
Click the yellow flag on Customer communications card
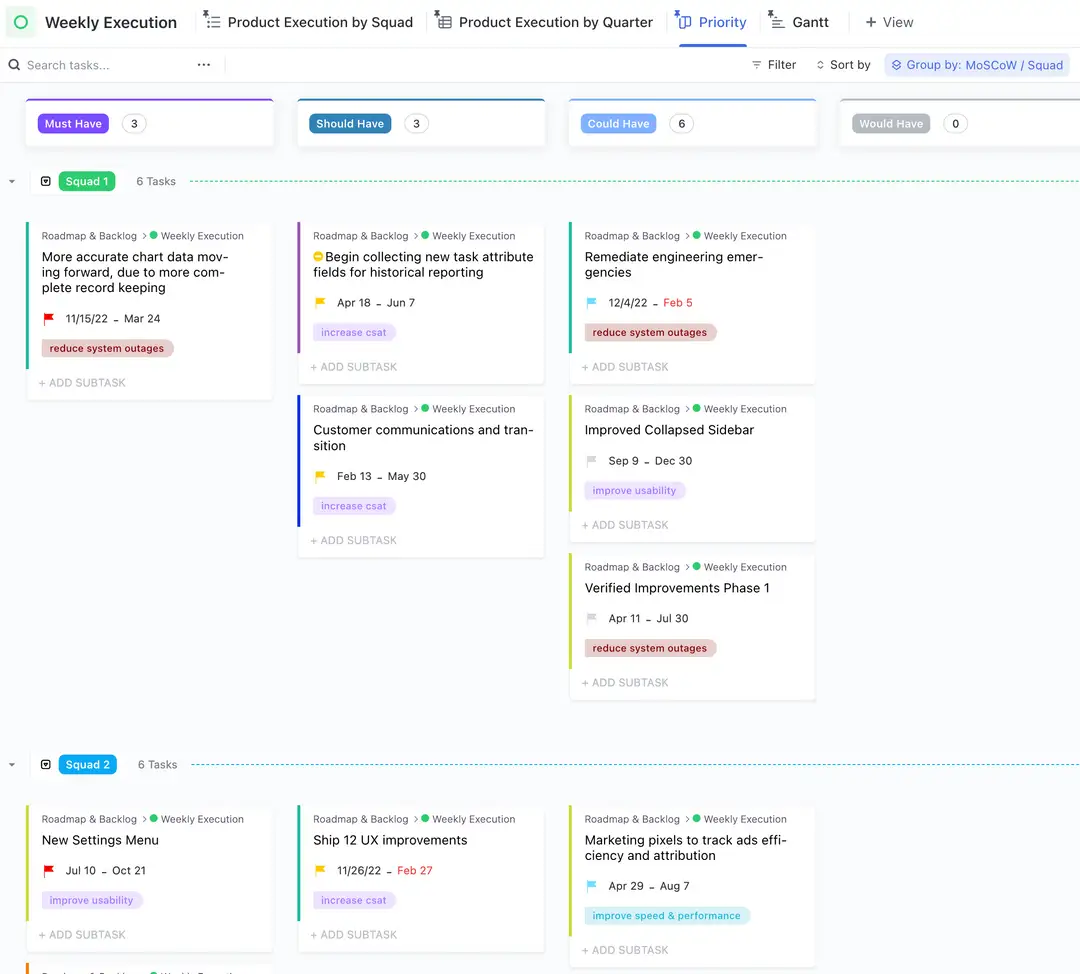coord(320,476)
